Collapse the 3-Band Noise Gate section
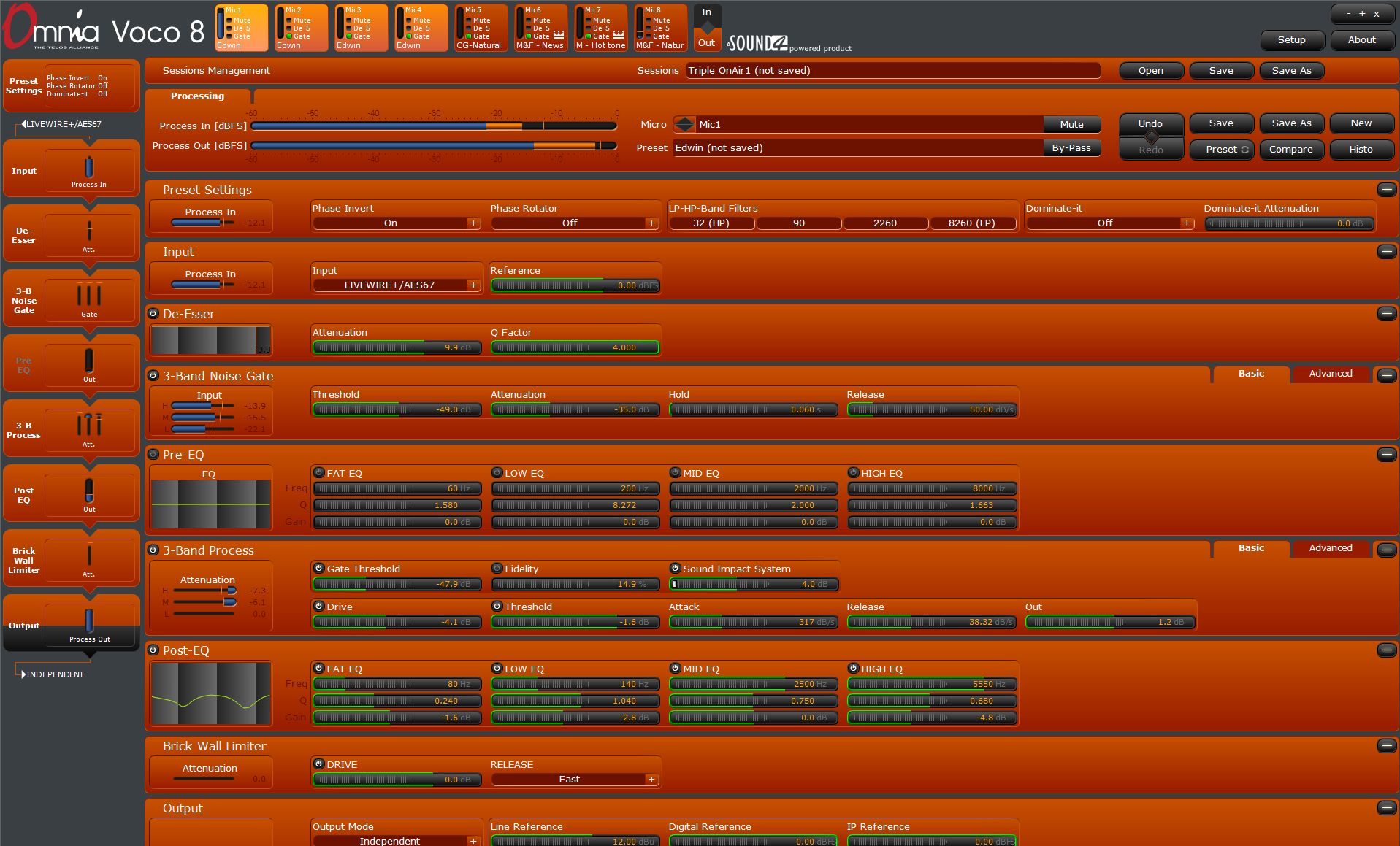The image size is (1400, 846). (1386, 376)
